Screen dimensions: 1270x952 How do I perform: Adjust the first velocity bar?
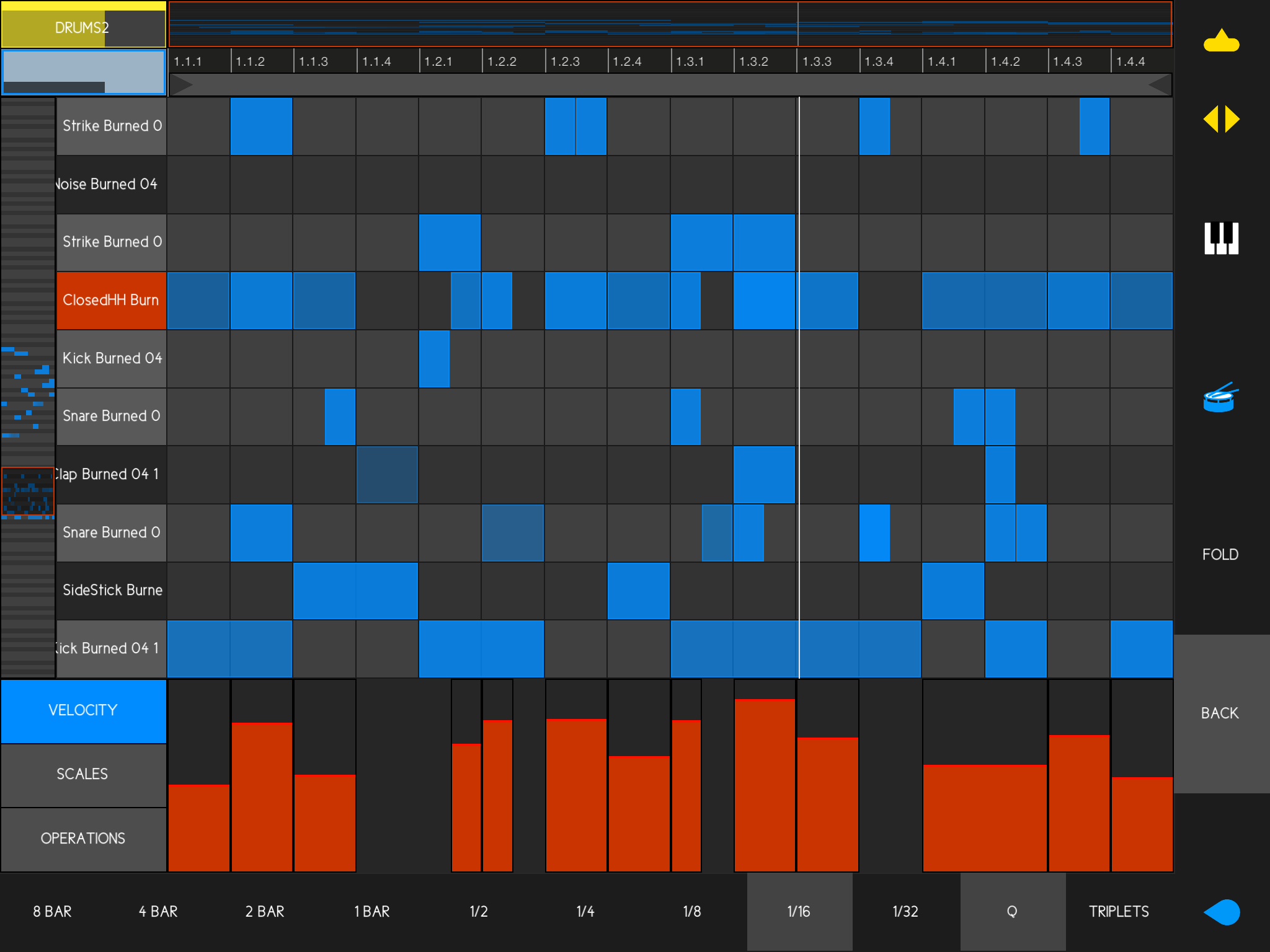(x=199, y=827)
